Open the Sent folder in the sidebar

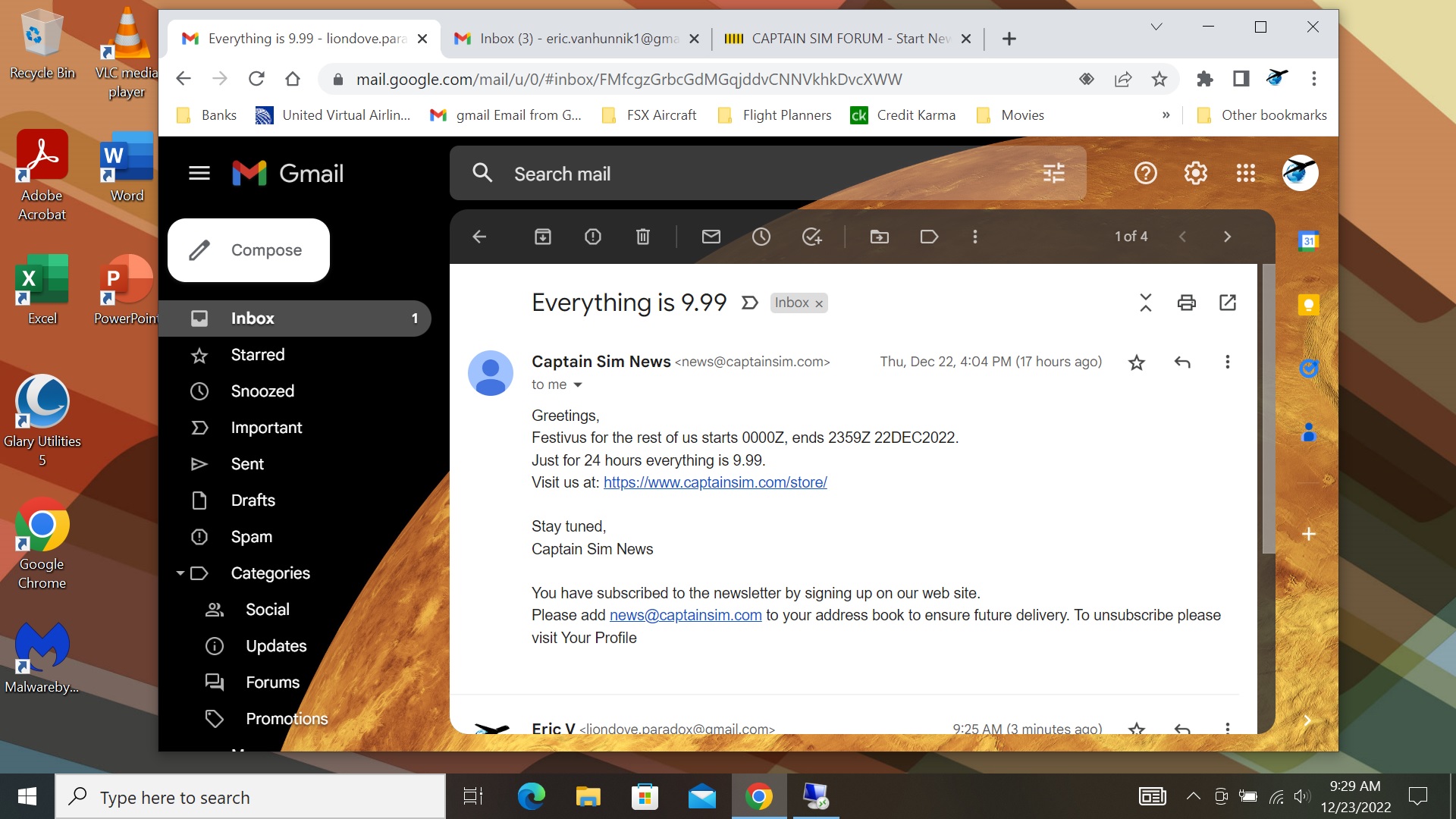247,464
